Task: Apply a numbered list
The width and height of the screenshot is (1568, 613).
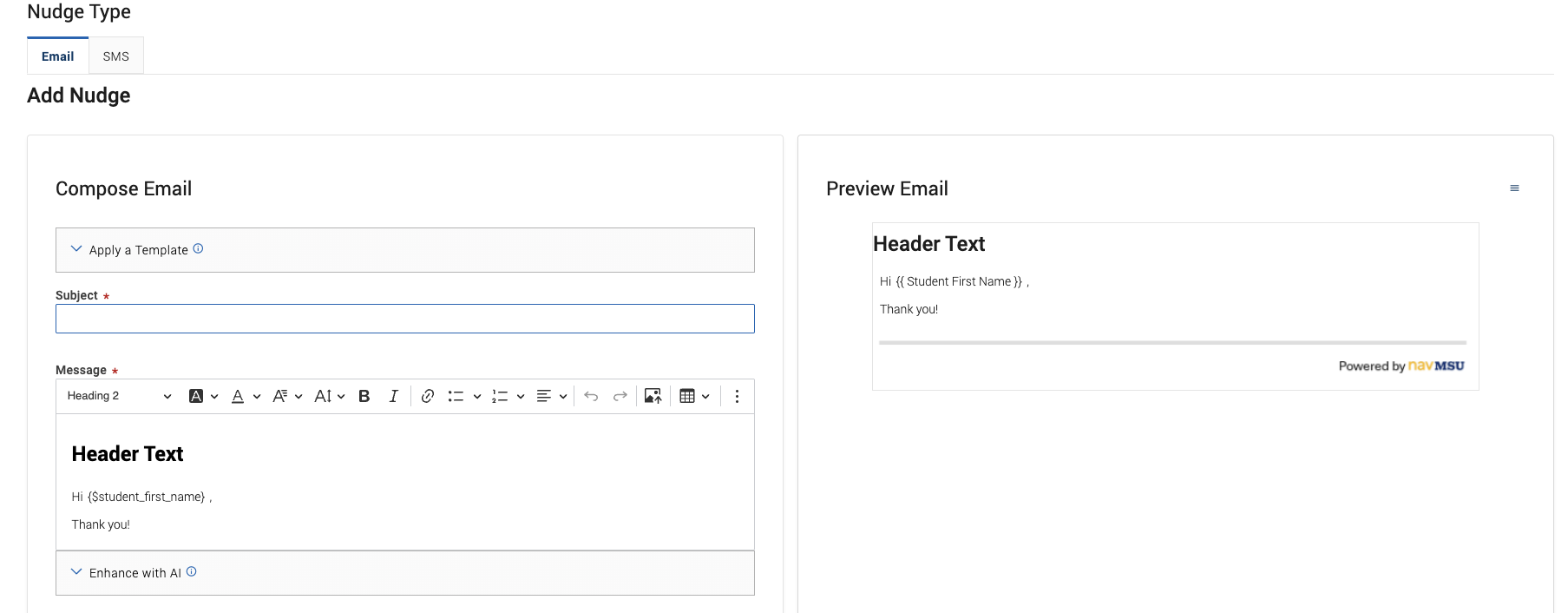Action: [x=500, y=396]
